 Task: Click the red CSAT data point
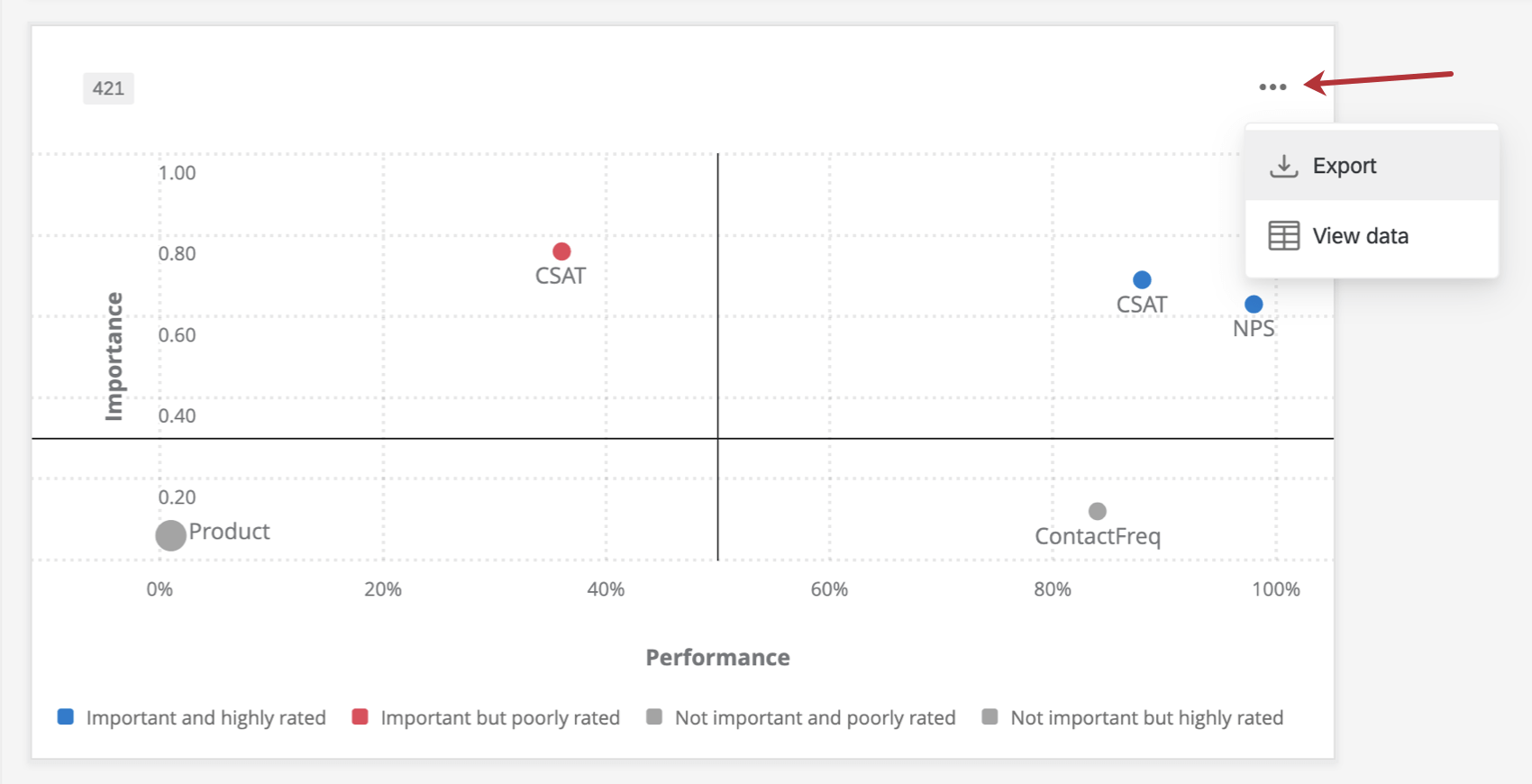[x=561, y=251]
